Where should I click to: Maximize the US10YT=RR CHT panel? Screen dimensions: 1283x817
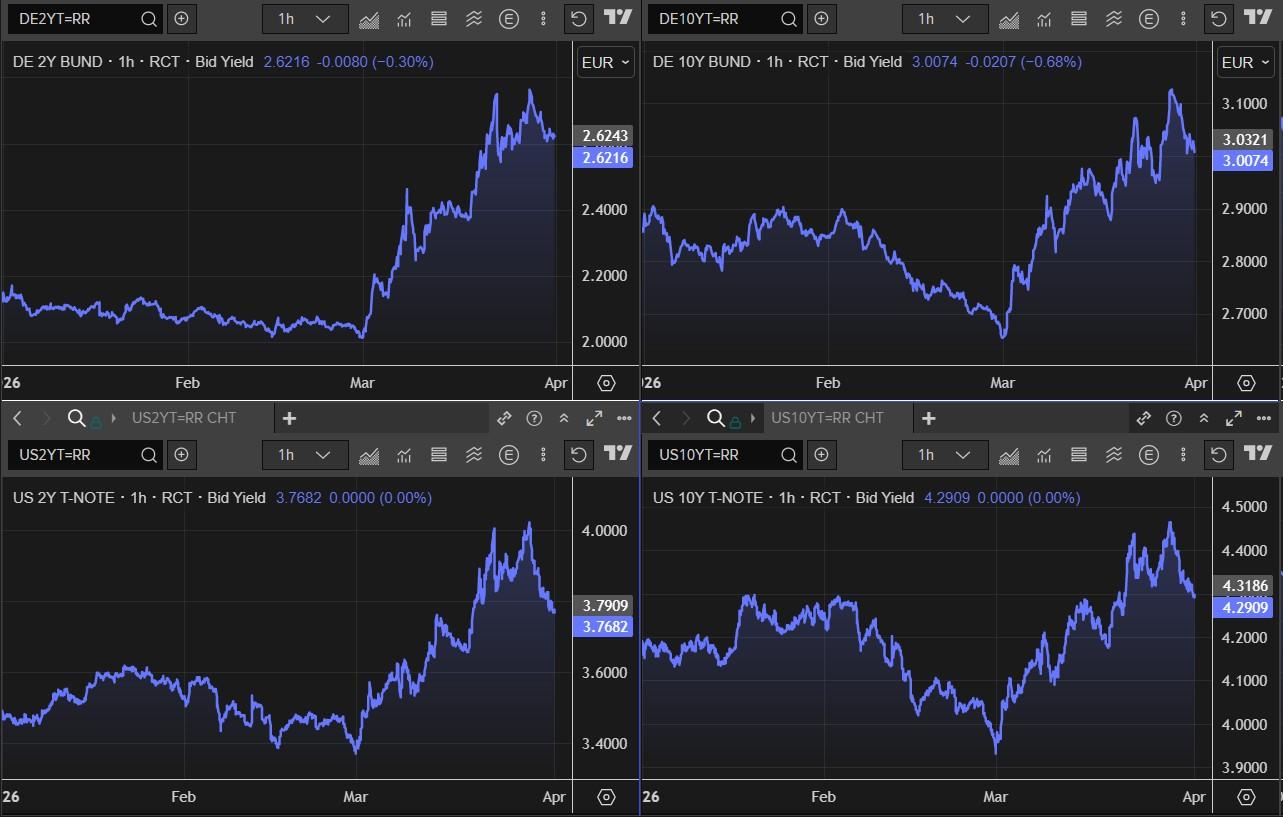click(1234, 418)
